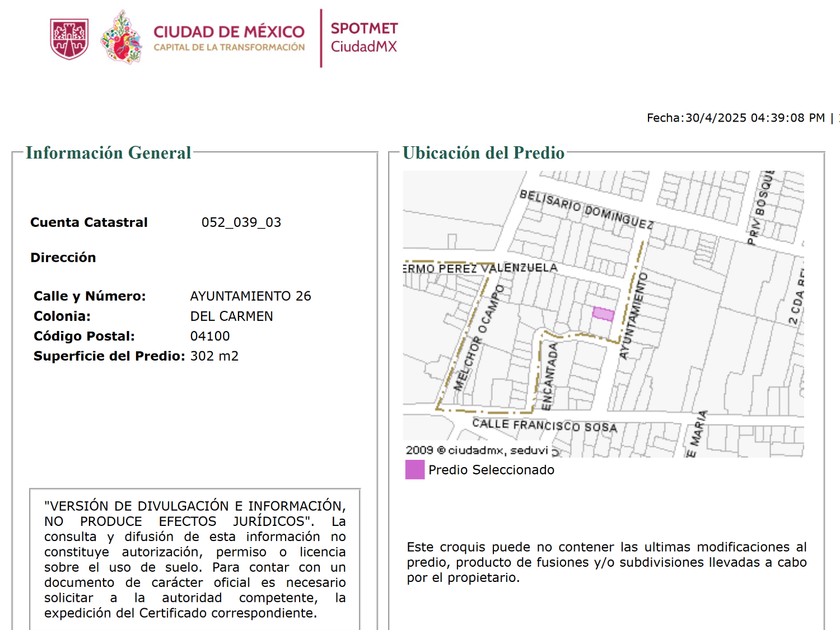Click the Calle Francisco Sosa label on map
Screen dimensions: 840x630
pos(545,425)
